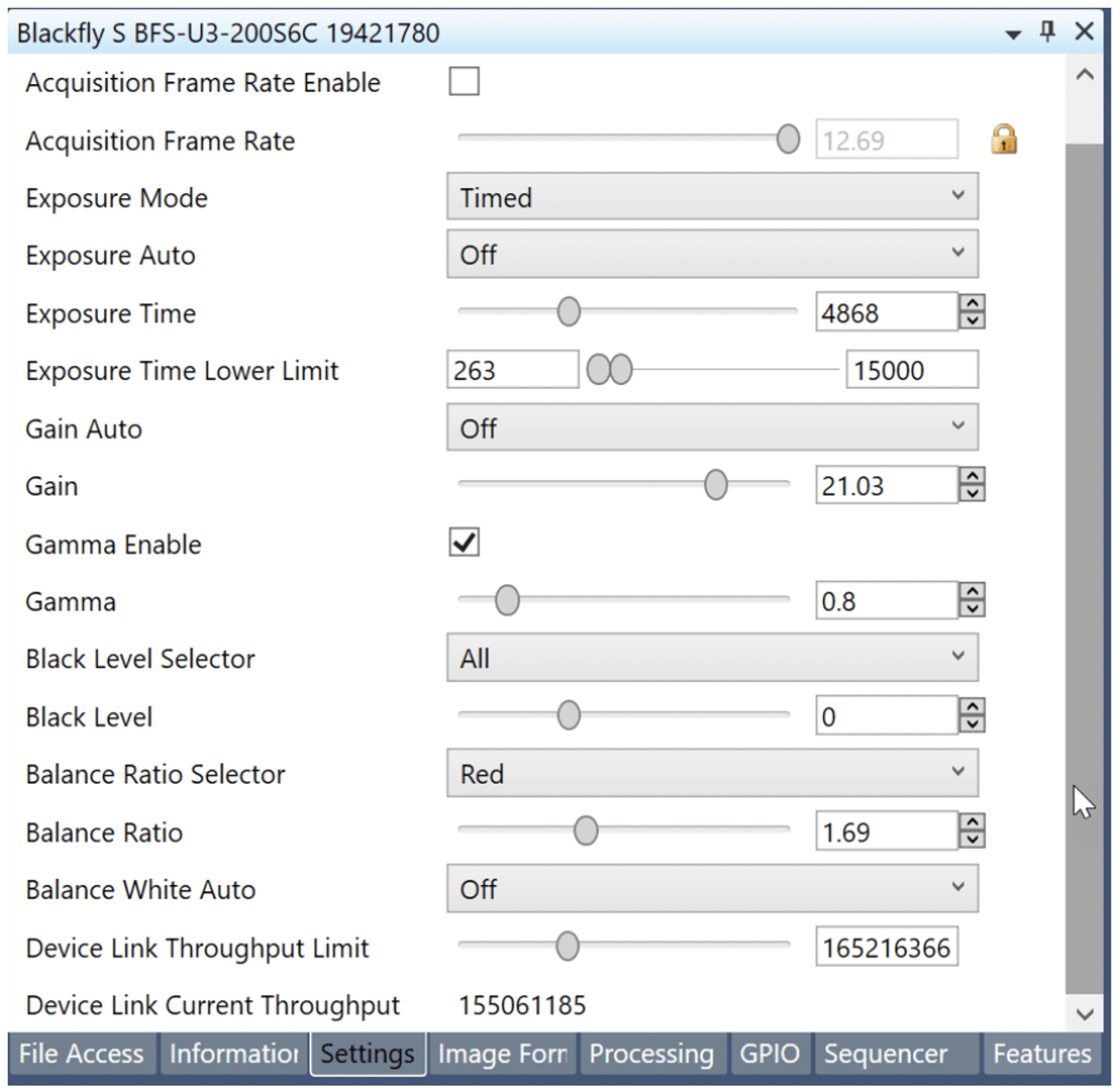Click the Black Level slider handle
The height and width of the screenshot is (1091, 1120).
(x=569, y=715)
